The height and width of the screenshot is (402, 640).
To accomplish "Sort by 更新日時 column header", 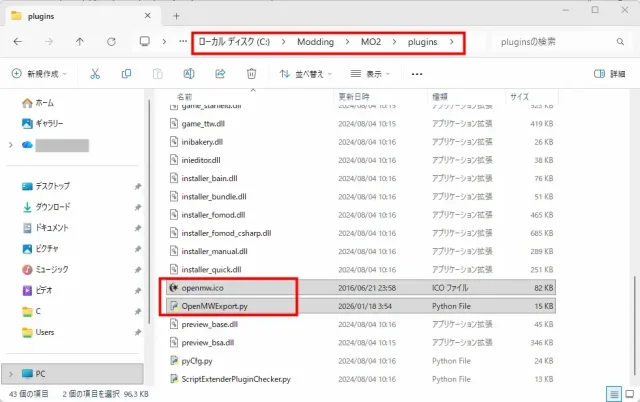I will [354, 97].
